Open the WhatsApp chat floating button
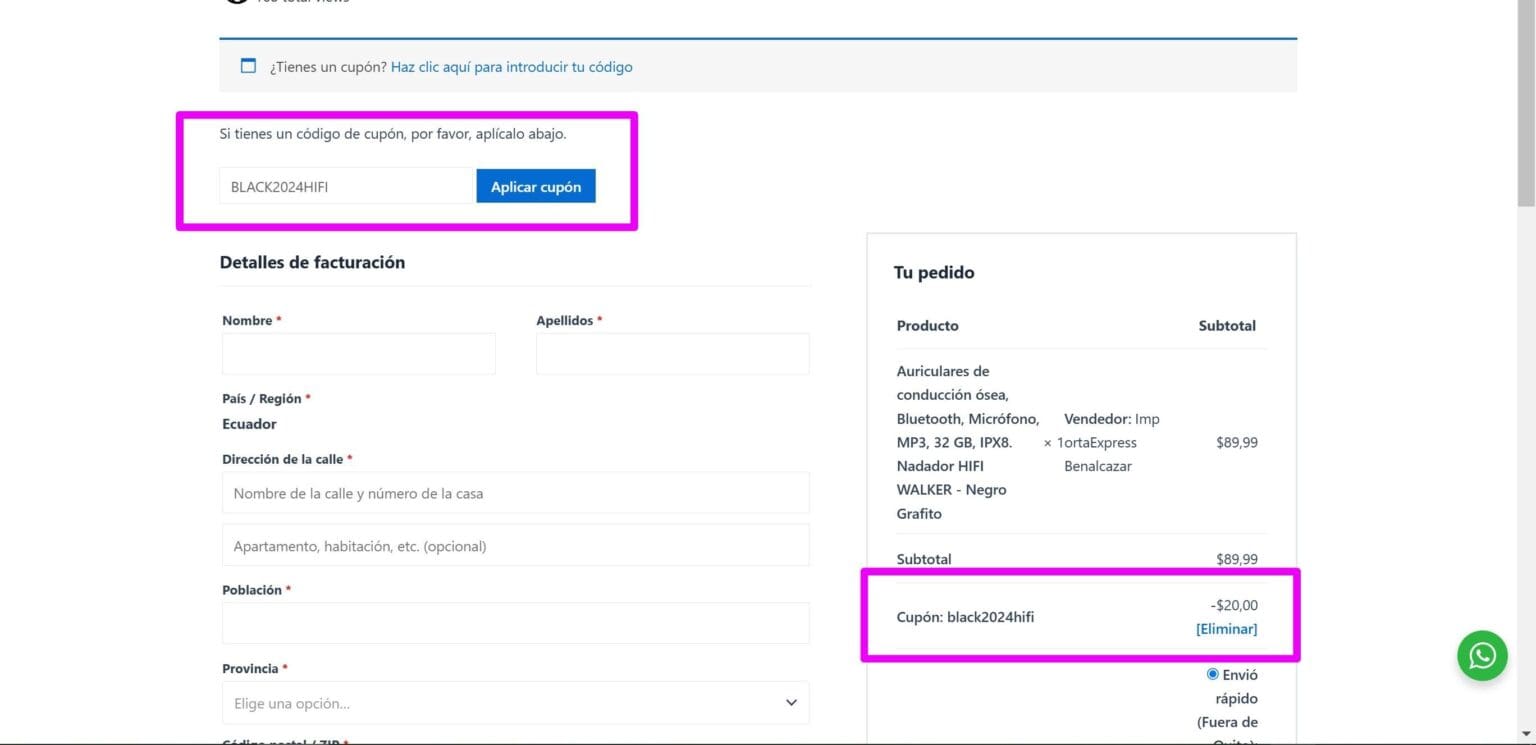The width and height of the screenshot is (1536, 745). click(1482, 655)
